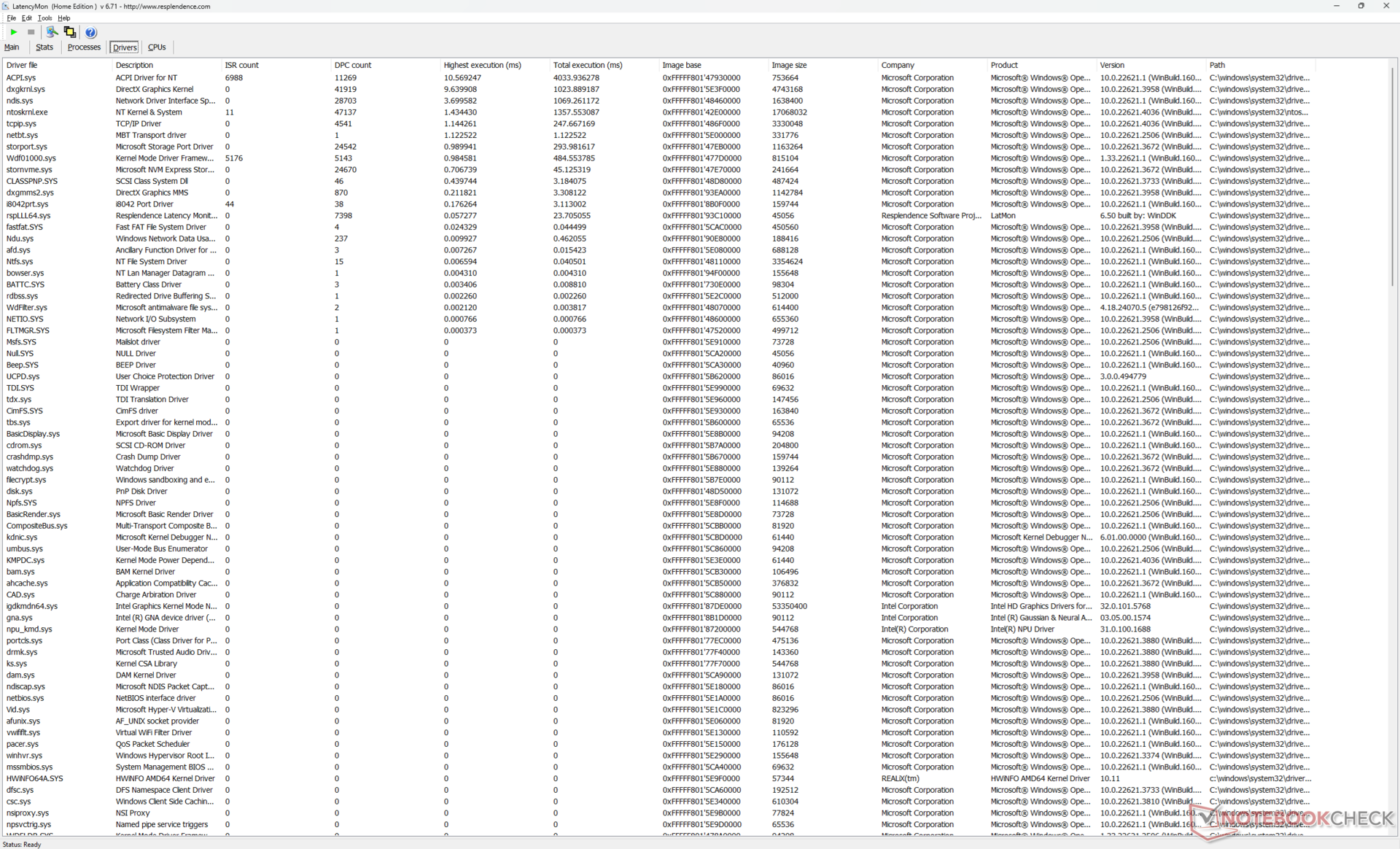Viewport: 1400px width, 849px height.
Task: Sort by the Version column header
Action: click(1151, 65)
